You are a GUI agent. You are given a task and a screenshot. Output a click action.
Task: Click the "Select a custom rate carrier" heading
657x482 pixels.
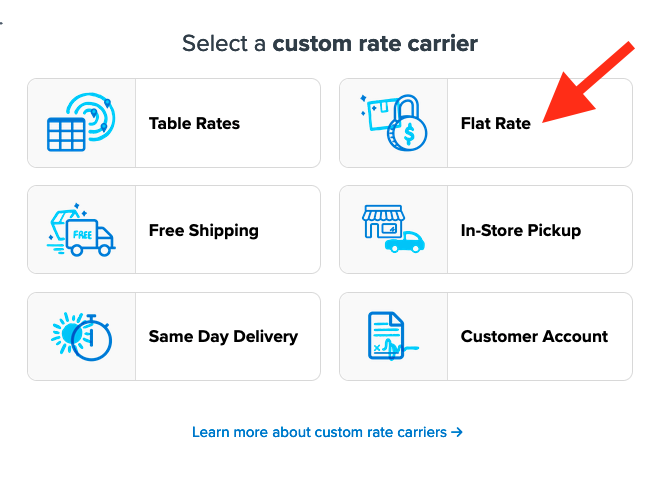tap(329, 44)
